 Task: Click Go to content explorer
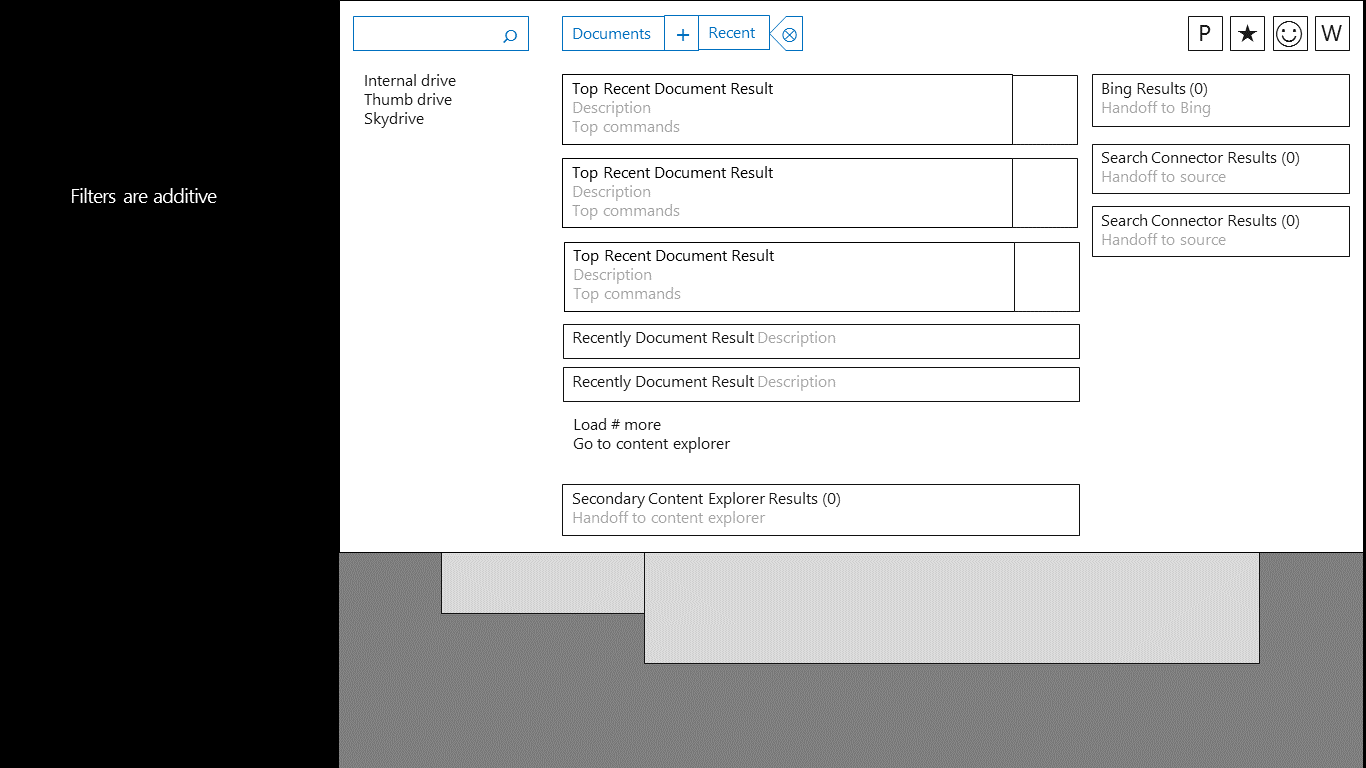click(x=652, y=444)
